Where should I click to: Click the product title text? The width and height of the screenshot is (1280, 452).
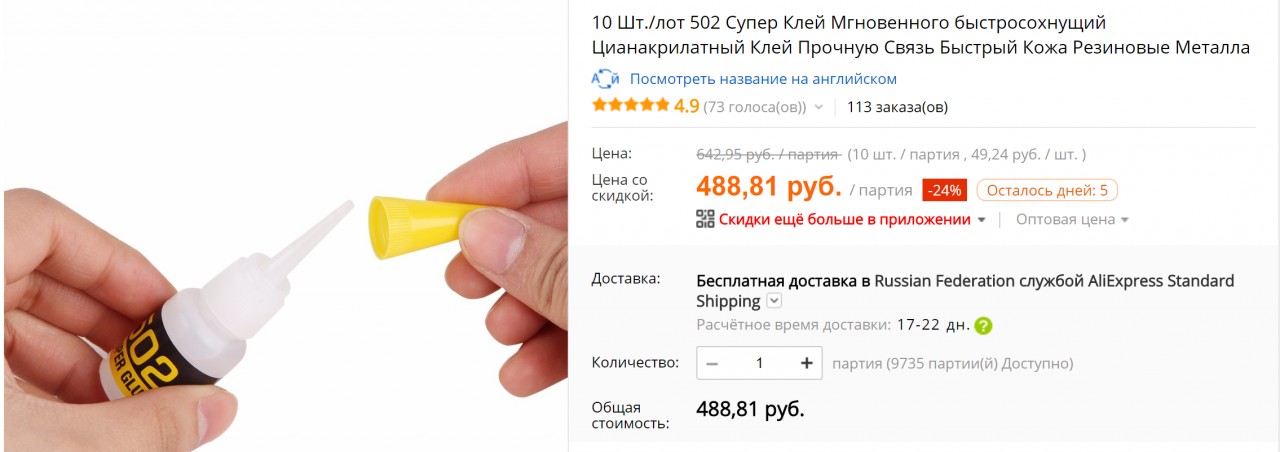click(921, 35)
